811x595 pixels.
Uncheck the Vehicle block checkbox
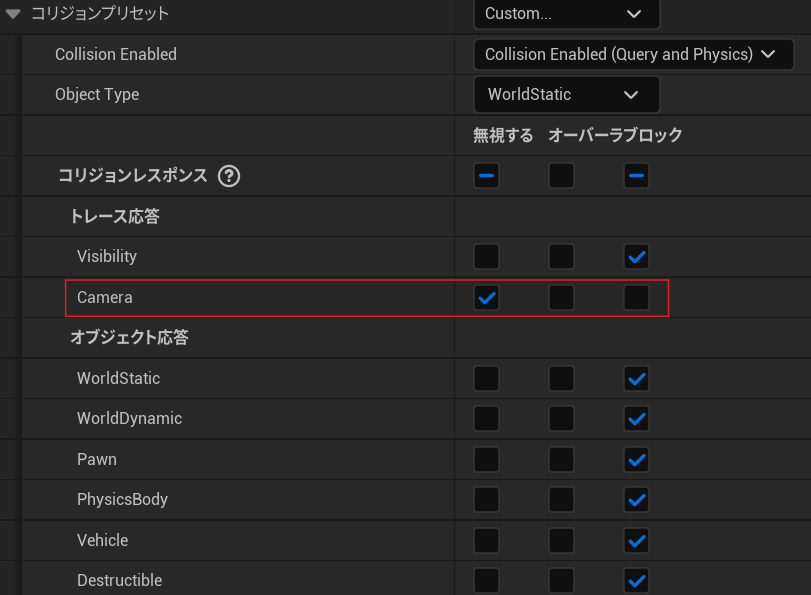(x=636, y=540)
